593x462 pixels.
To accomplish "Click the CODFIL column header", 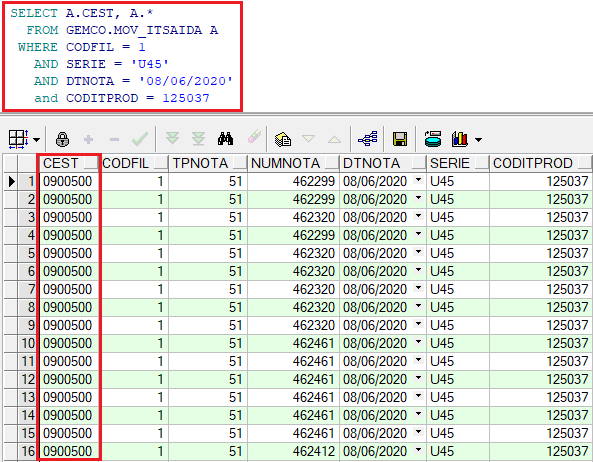I will (x=134, y=163).
